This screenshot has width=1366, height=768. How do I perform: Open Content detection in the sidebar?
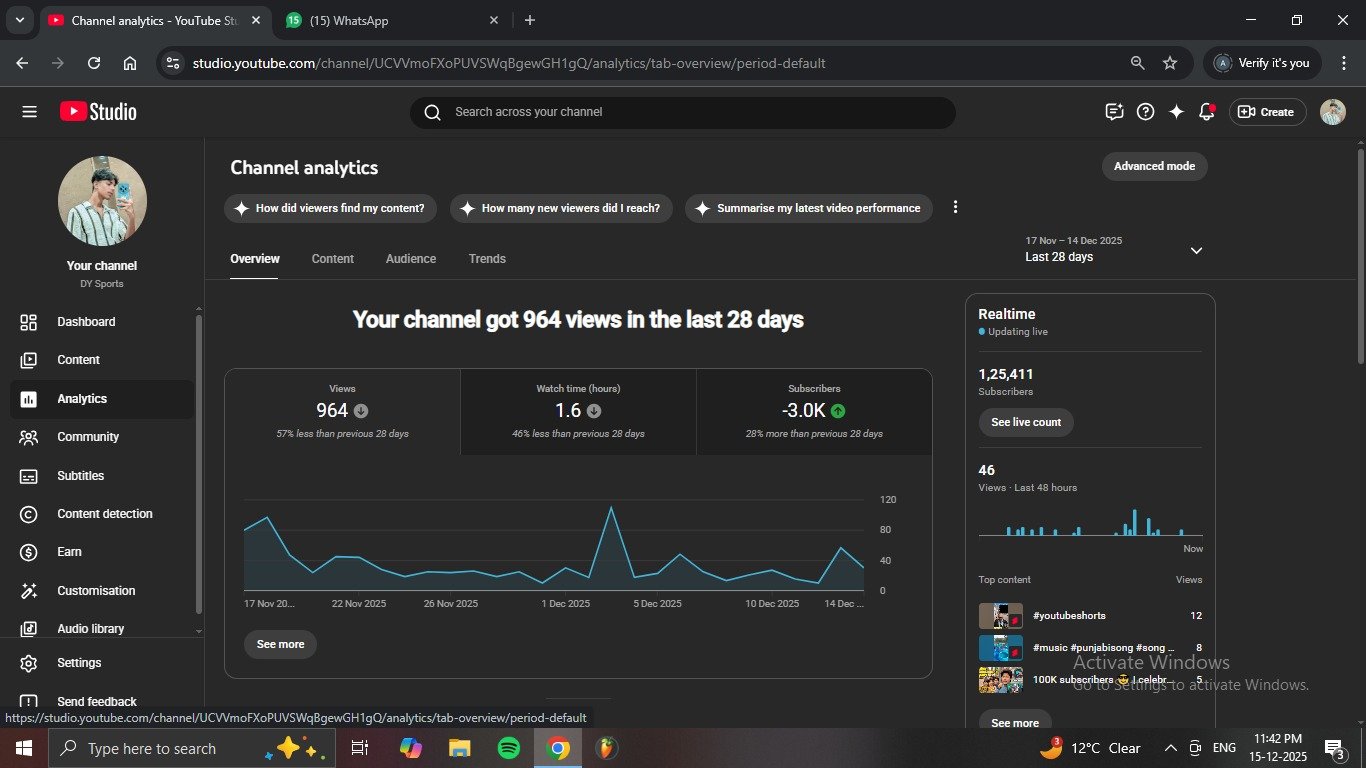pyautogui.click(x=104, y=514)
